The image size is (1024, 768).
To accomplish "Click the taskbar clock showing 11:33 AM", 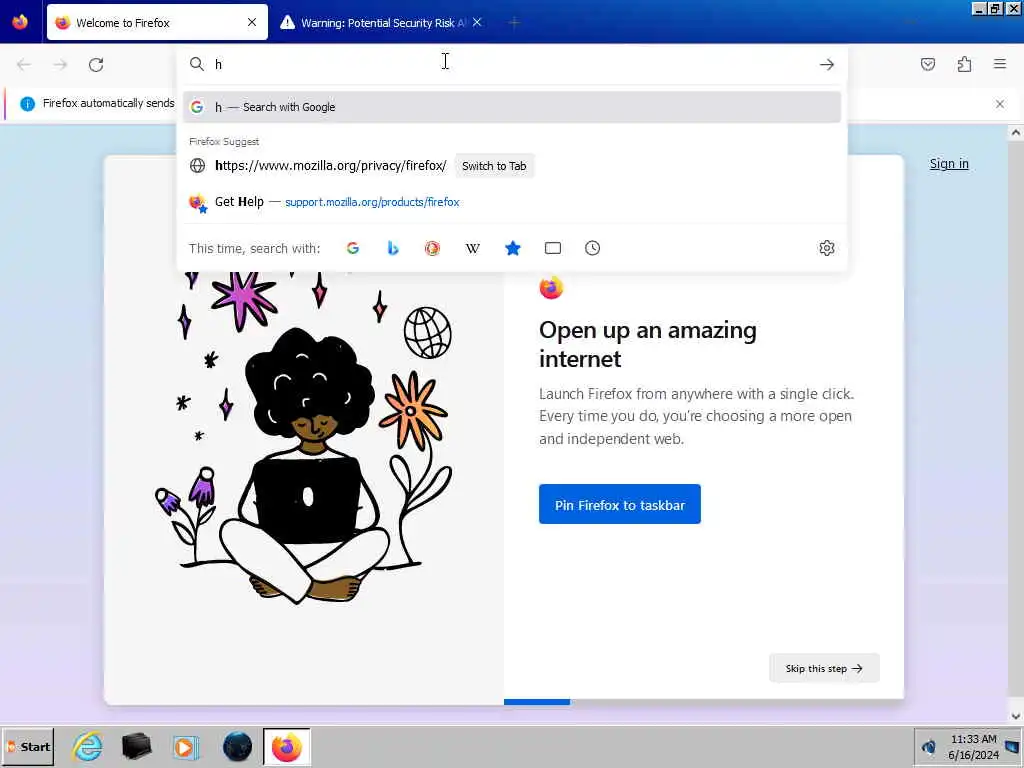I will [x=973, y=739].
